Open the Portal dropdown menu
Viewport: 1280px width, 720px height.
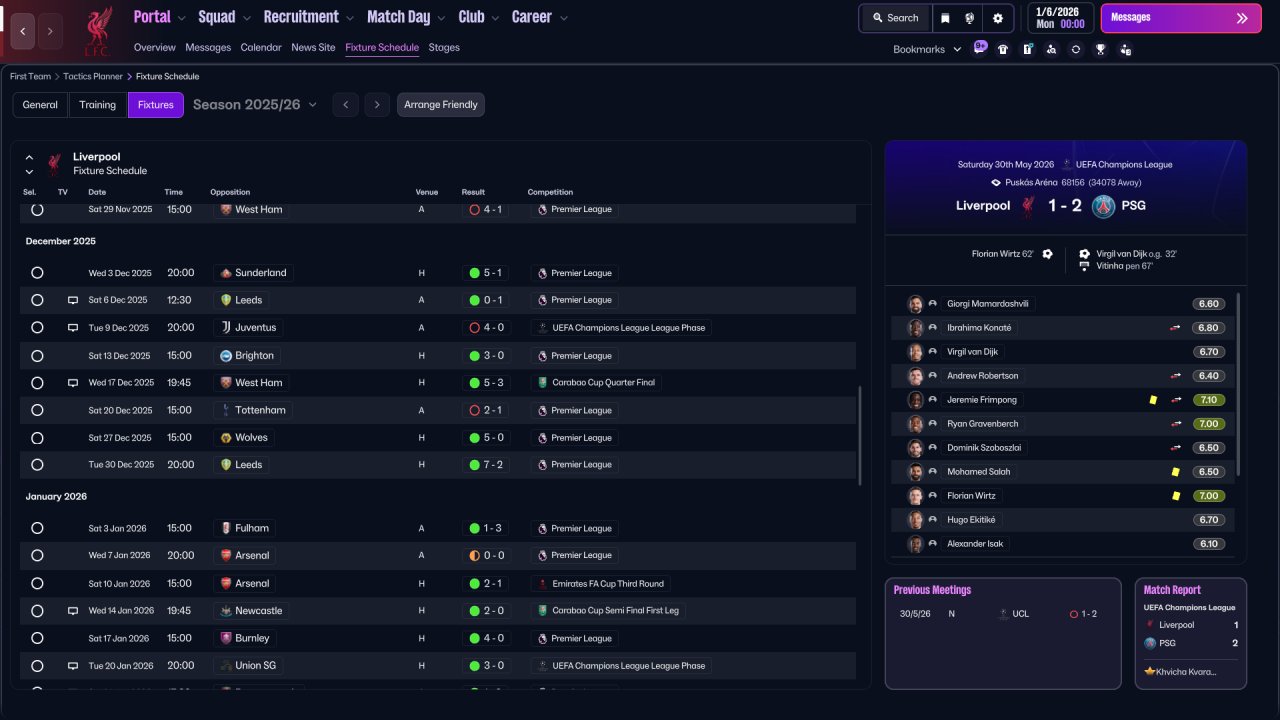coord(160,17)
